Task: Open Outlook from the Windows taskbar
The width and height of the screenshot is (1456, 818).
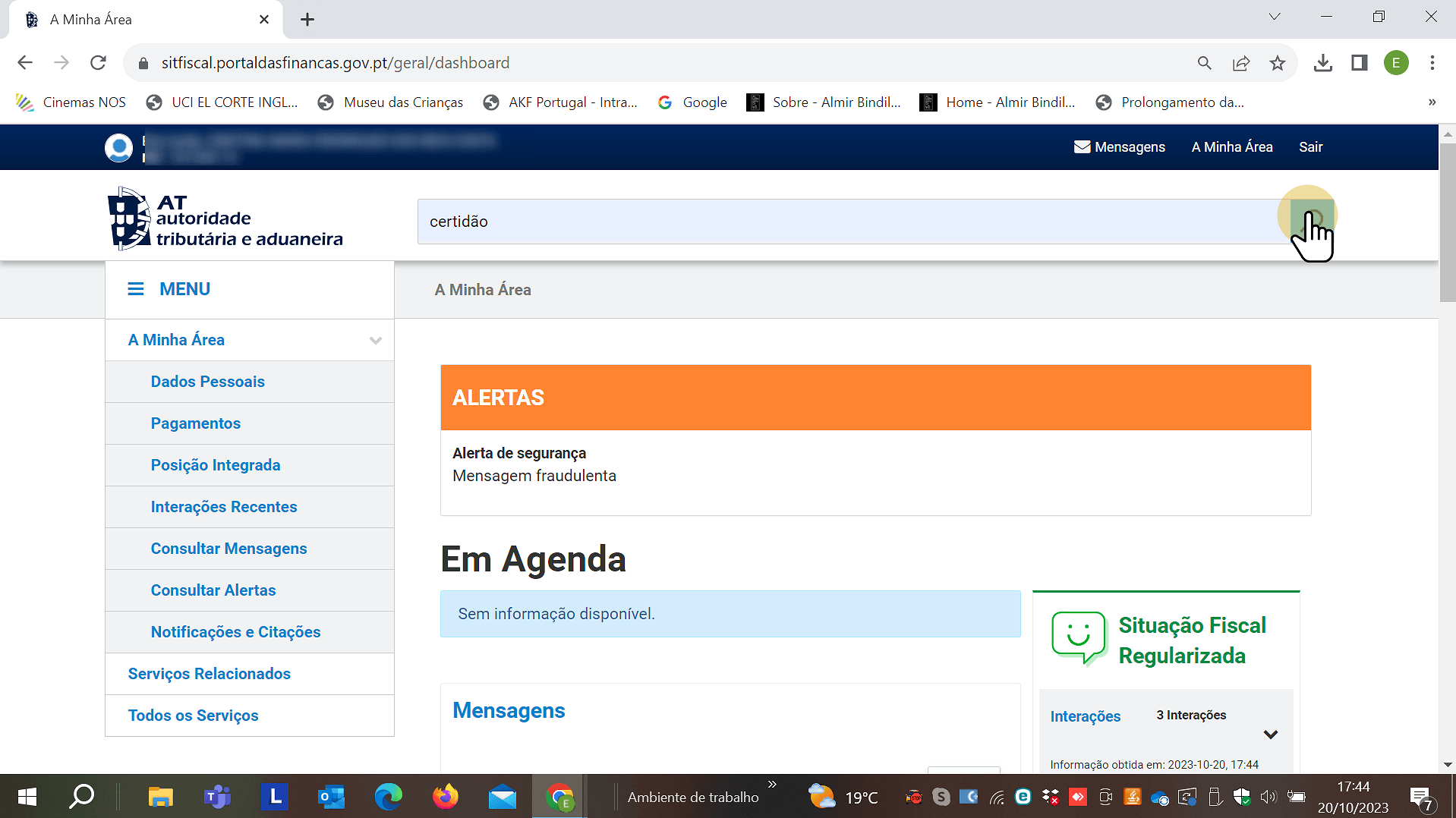Action: (331, 797)
